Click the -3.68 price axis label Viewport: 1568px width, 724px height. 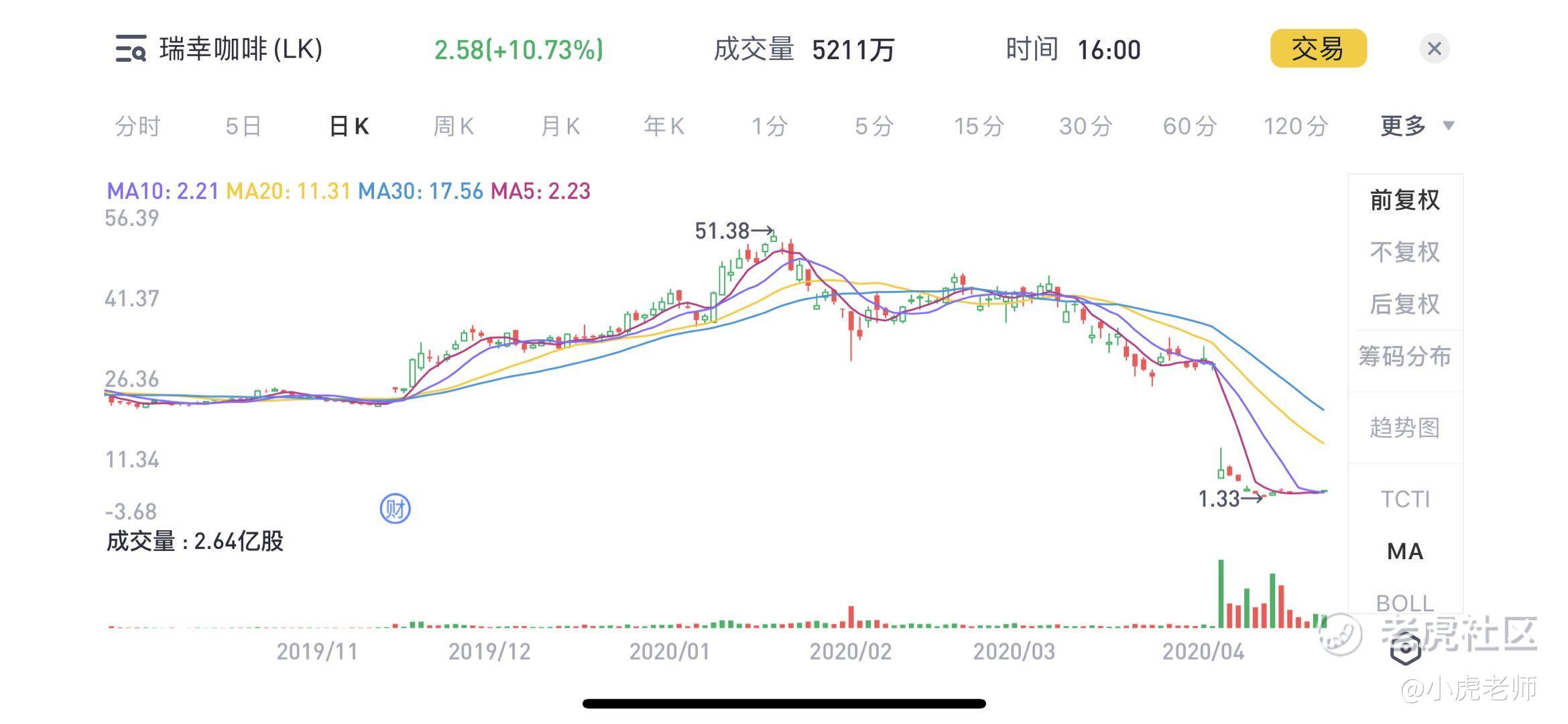131,512
